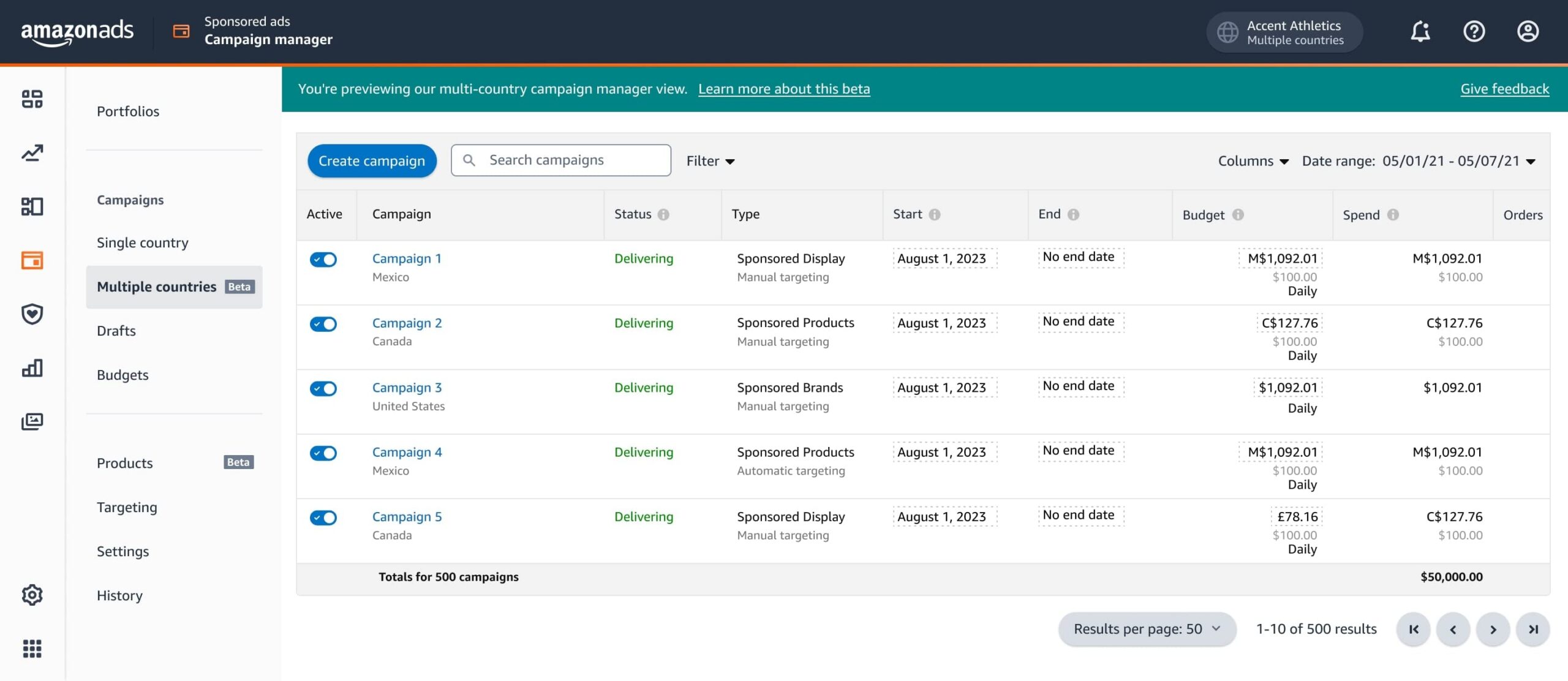Viewport: 1568px width, 681px height.
Task: Expand the Filter dropdown
Action: coord(710,161)
